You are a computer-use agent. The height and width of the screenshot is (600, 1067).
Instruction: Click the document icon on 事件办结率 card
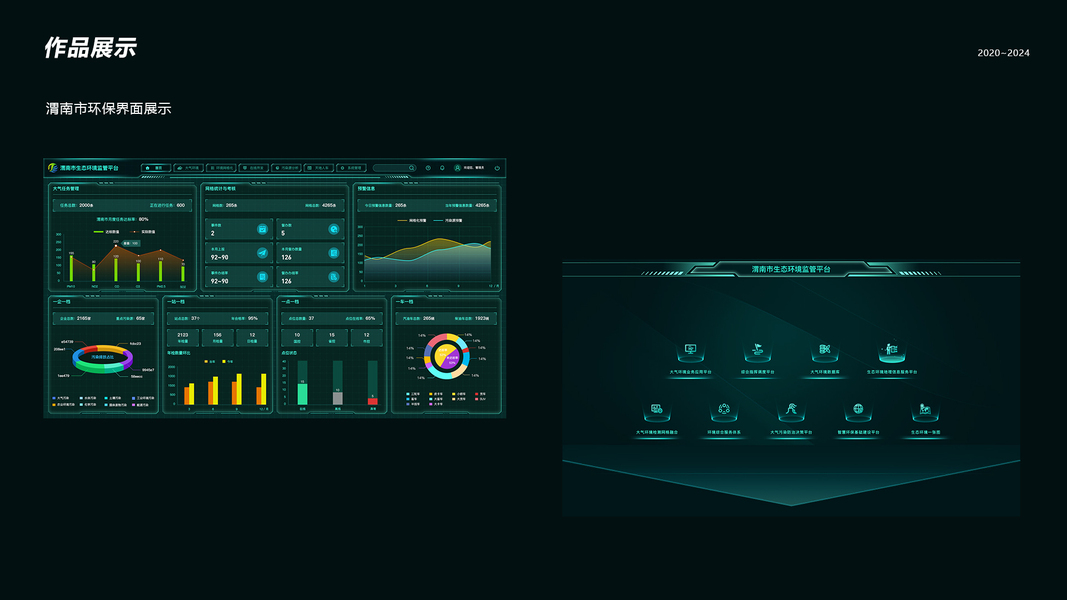tap(262, 277)
